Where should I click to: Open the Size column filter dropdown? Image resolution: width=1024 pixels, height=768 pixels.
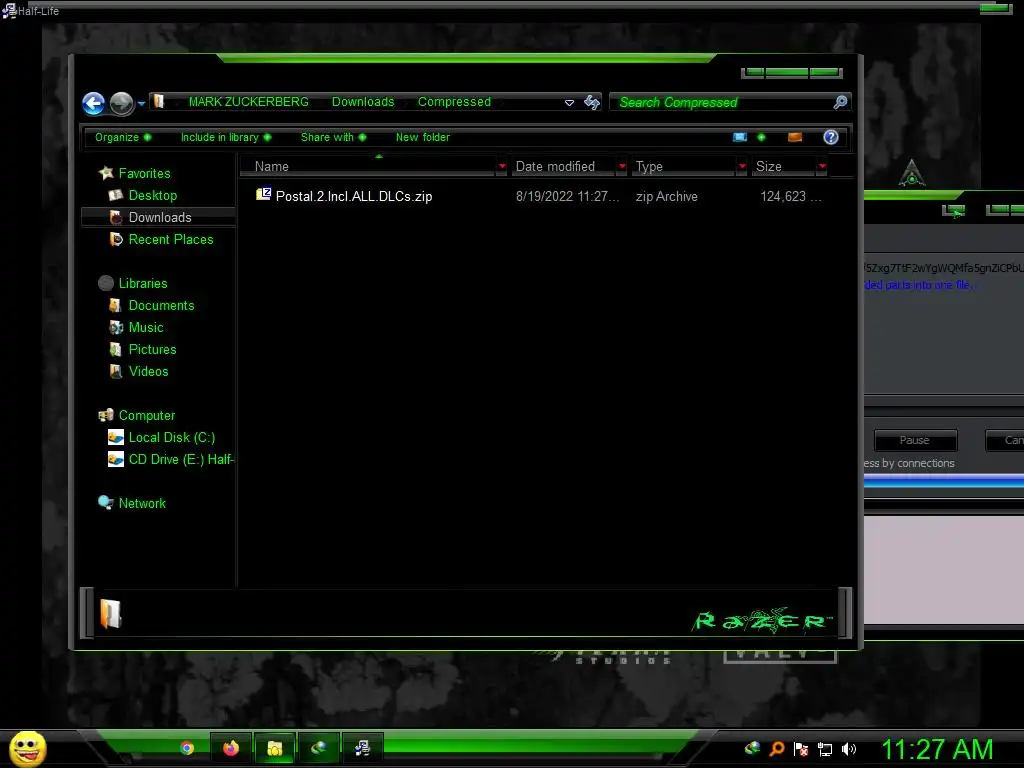click(822, 167)
